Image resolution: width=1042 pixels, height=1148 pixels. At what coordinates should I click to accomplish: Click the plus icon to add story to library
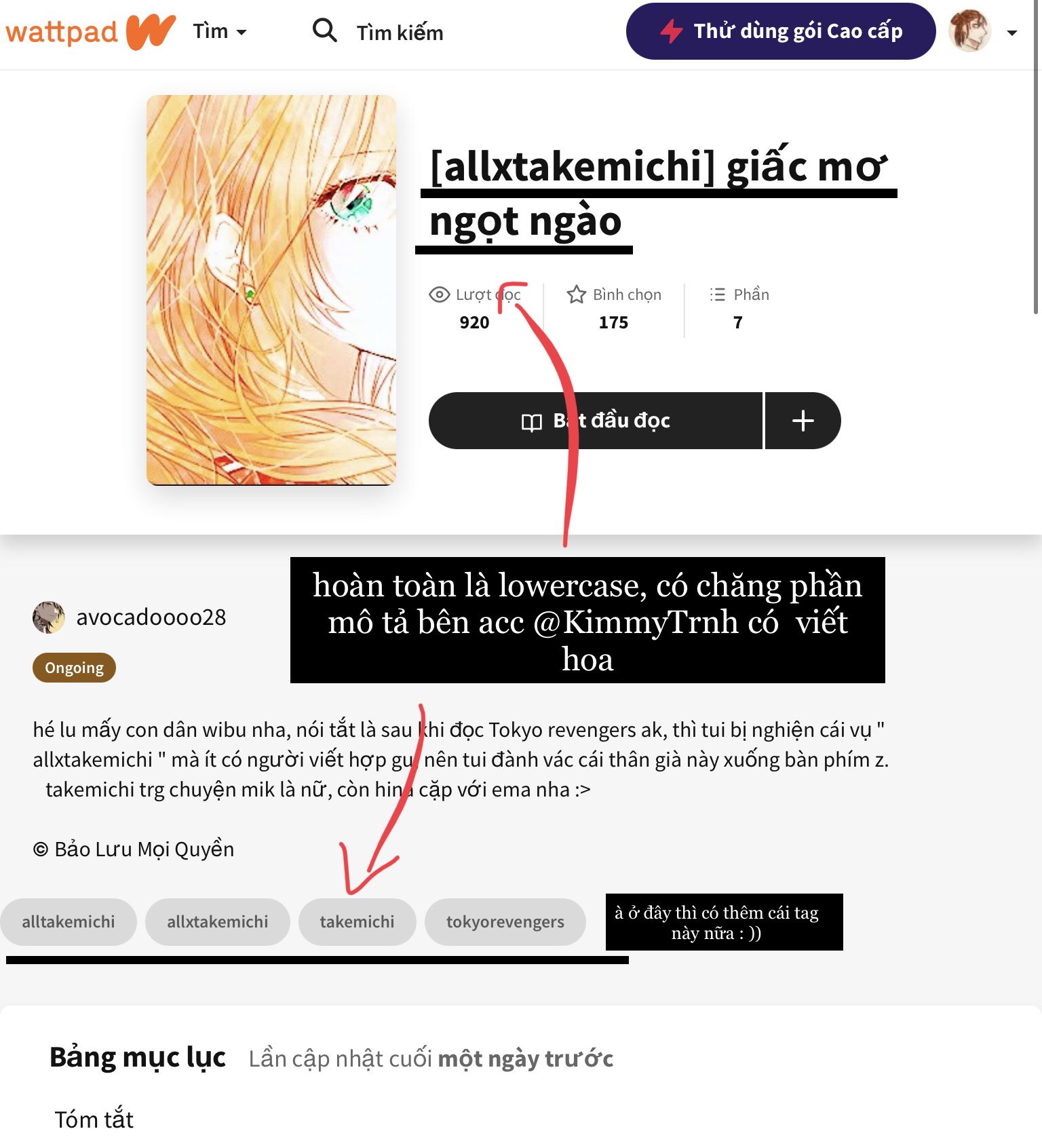click(803, 421)
